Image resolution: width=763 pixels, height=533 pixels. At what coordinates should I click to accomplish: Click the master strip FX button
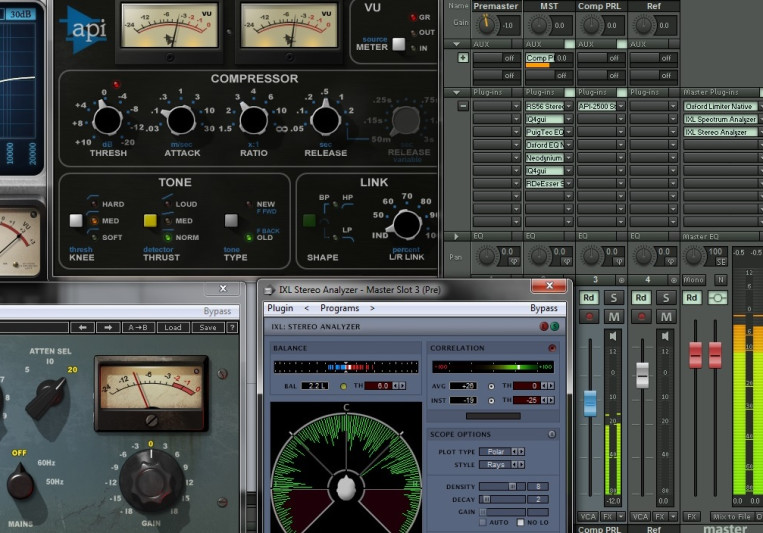pos(691,516)
